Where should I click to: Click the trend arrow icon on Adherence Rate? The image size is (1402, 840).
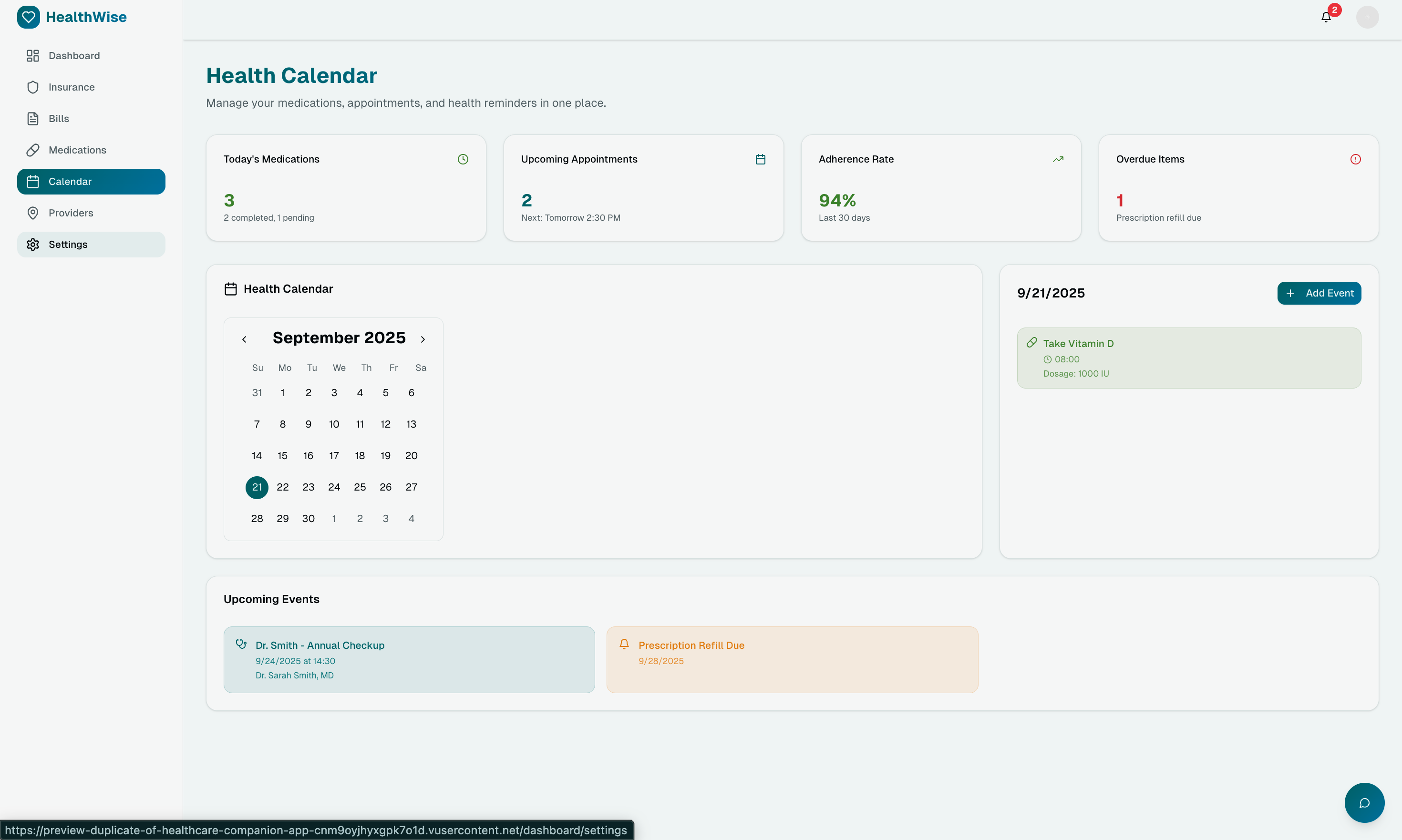pyautogui.click(x=1058, y=159)
